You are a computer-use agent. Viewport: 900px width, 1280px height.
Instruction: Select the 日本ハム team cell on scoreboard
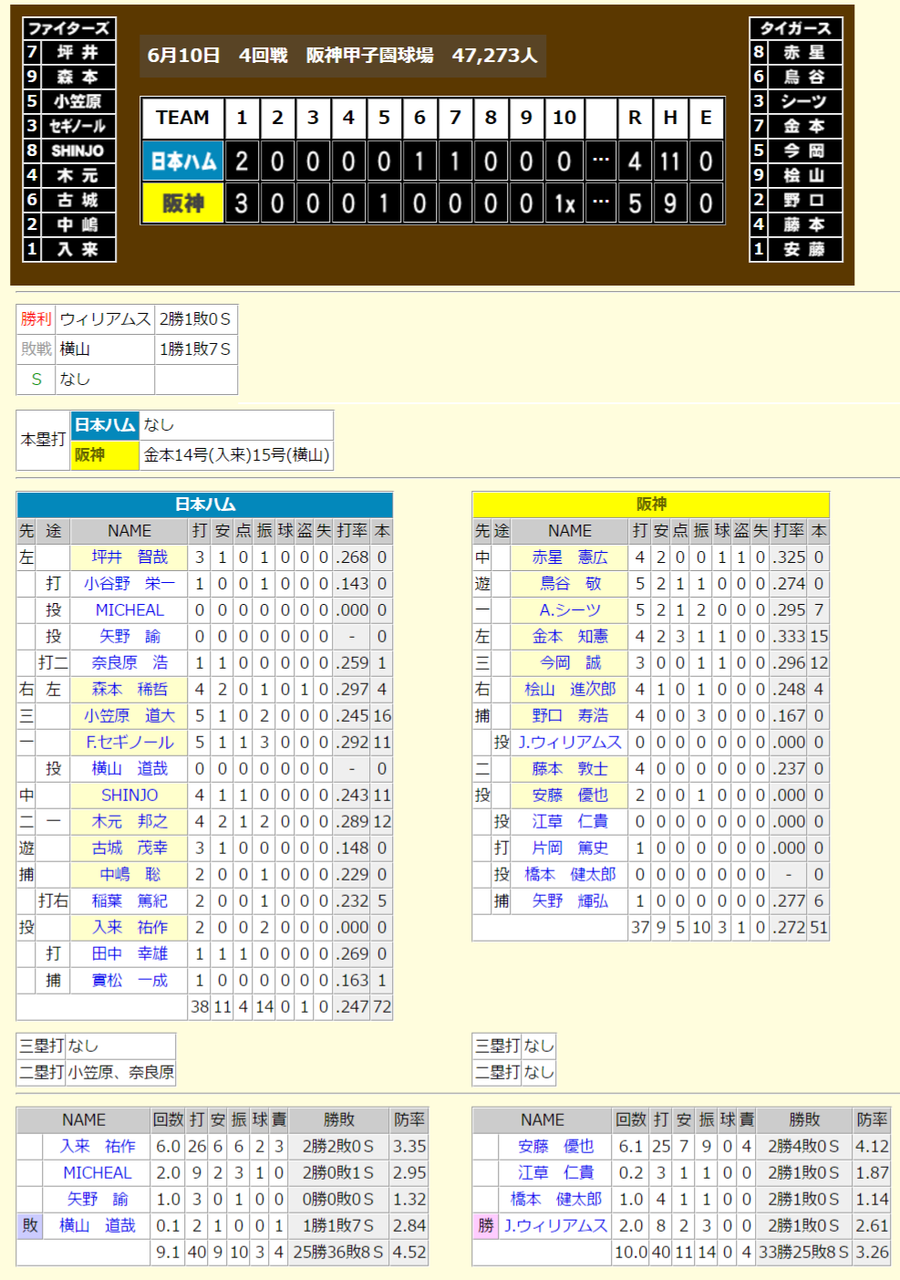pos(182,162)
